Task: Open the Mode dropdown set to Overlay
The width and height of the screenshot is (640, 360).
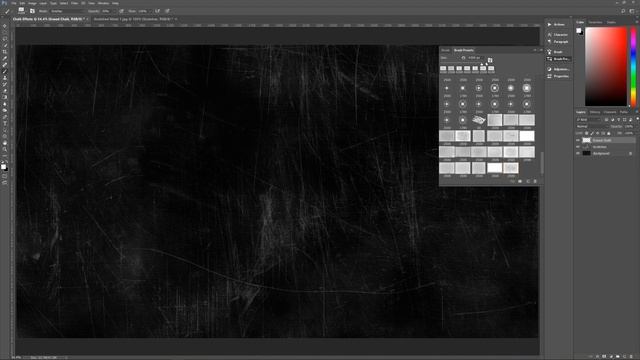Action: click(x=68, y=11)
